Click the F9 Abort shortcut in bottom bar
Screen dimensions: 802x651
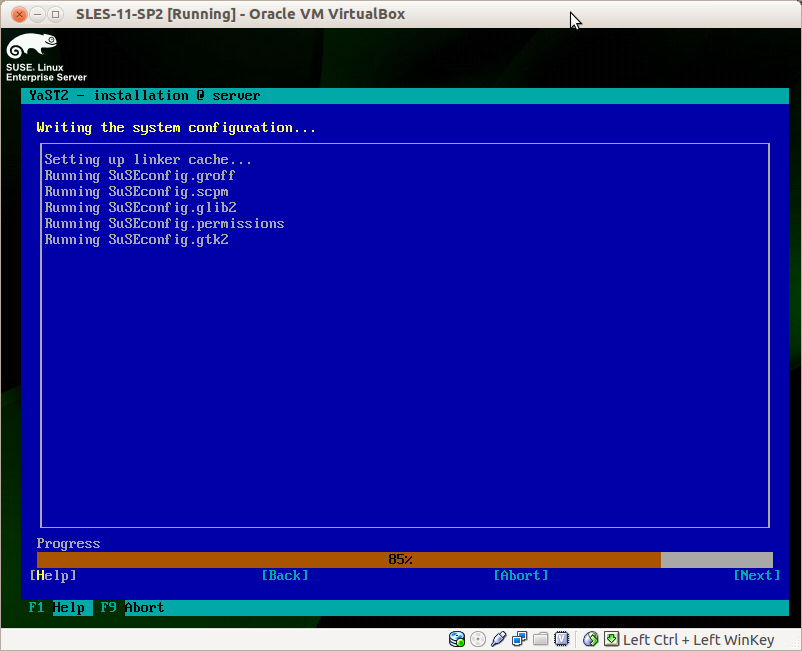[132, 608]
